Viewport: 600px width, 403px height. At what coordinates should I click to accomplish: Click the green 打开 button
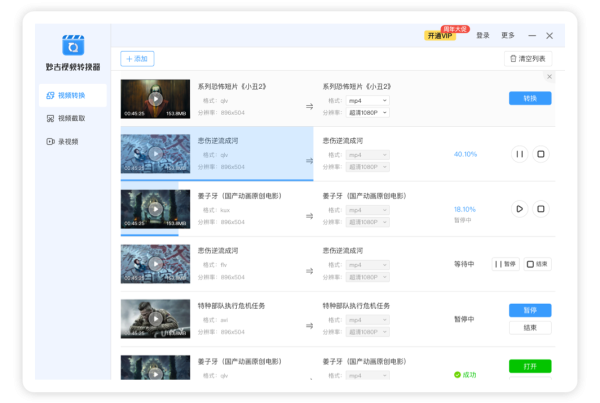point(529,366)
